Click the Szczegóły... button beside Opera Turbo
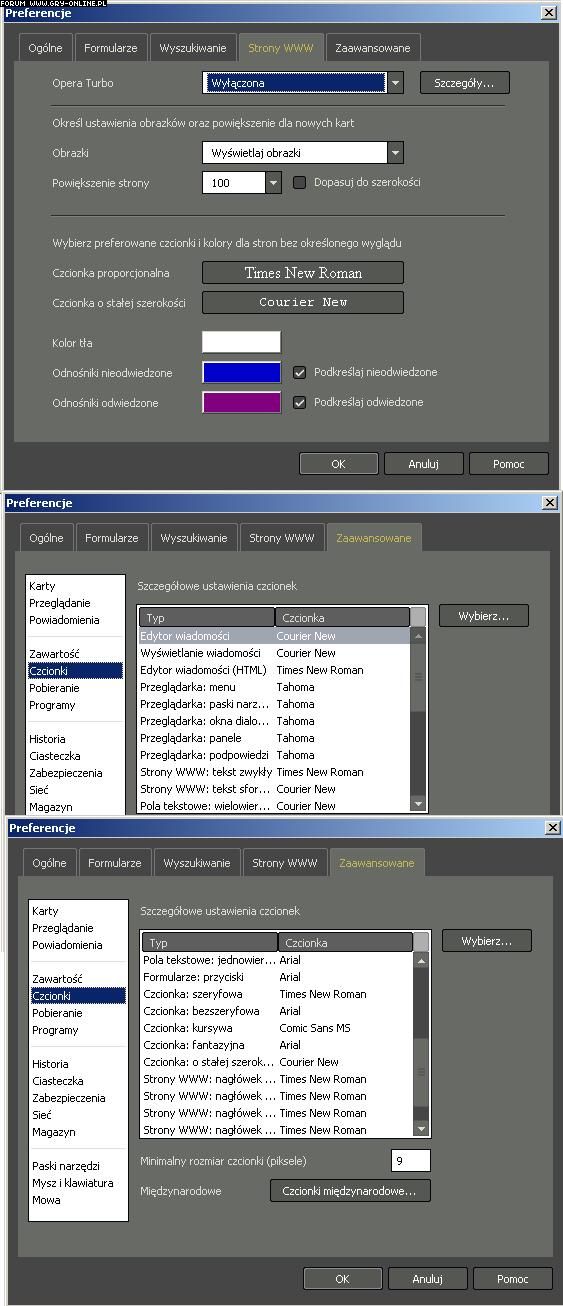Screen dimensions: 563x1306 tap(465, 83)
